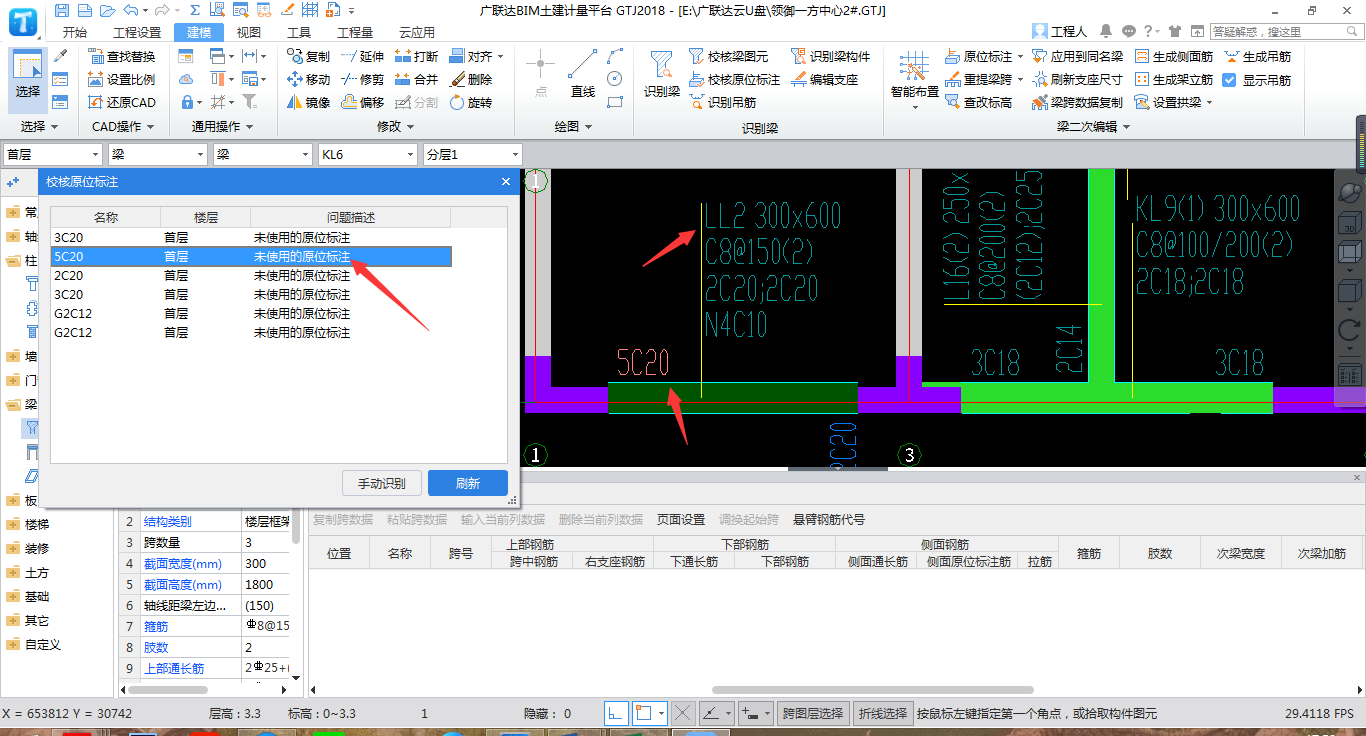Click the 截面高度 value 1800
Viewport: 1366px width, 736px height.
[x=265, y=585]
